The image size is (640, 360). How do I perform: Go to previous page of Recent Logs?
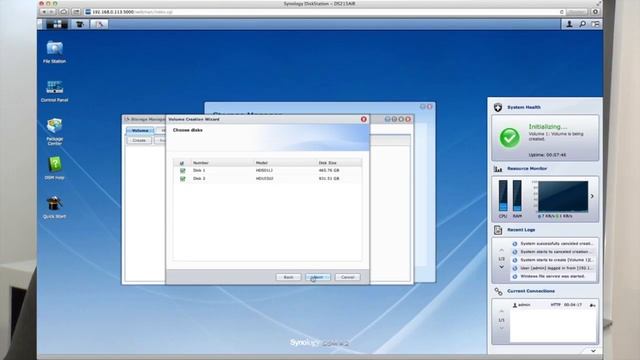click(x=502, y=250)
